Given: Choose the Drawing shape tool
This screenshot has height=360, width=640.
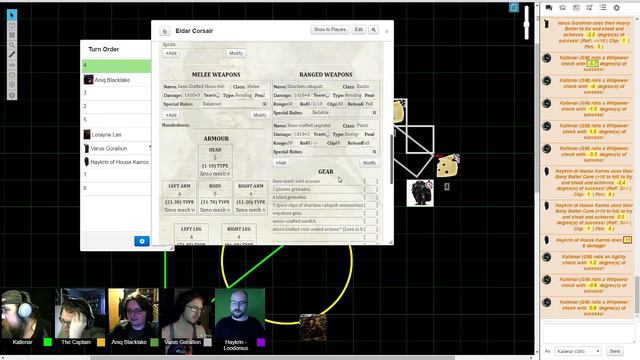Looking at the screenshot, I should [x=12, y=35].
